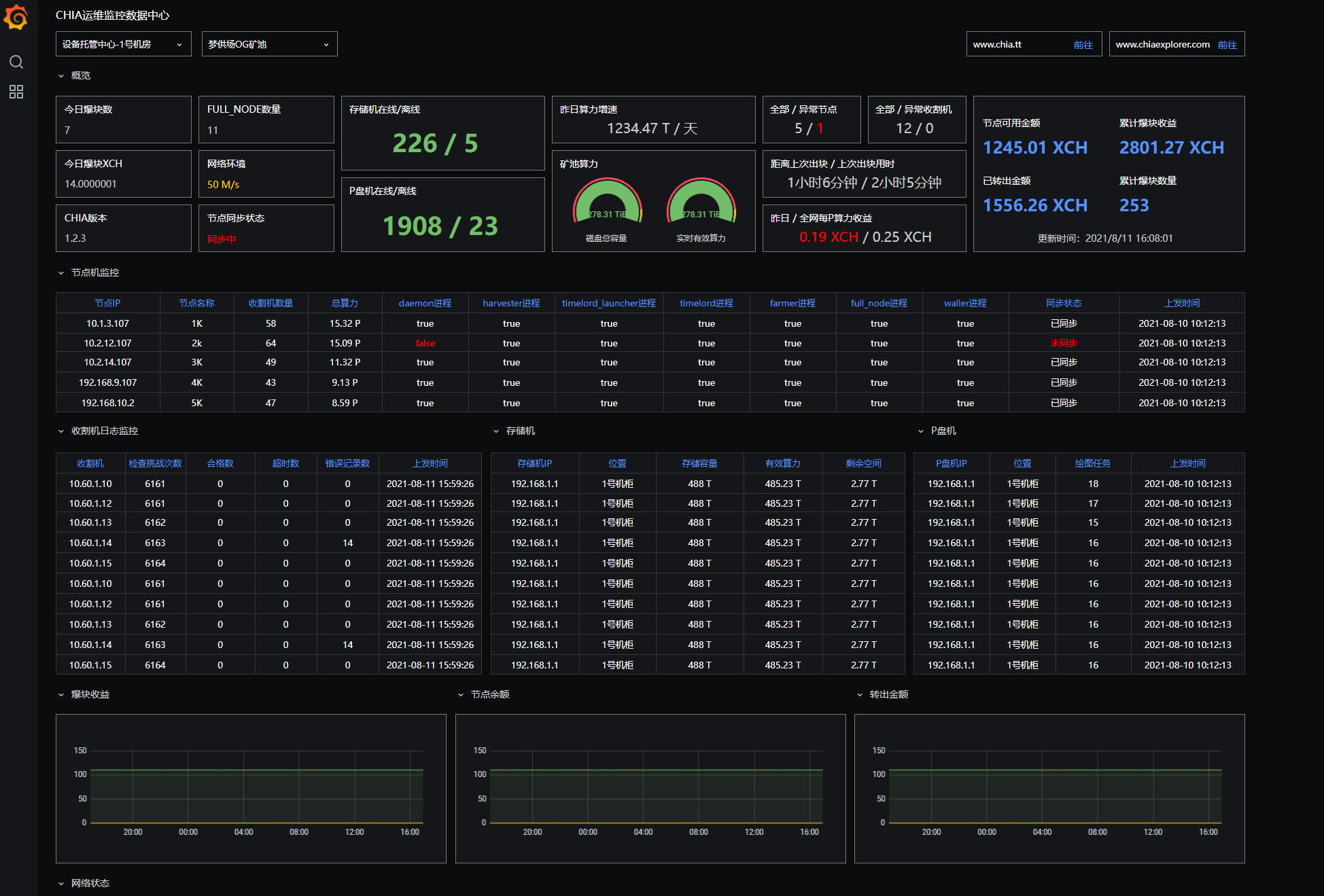The width and height of the screenshot is (1324, 896).
Task: Click the plotter task count 17 cell
Action: (x=1093, y=503)
